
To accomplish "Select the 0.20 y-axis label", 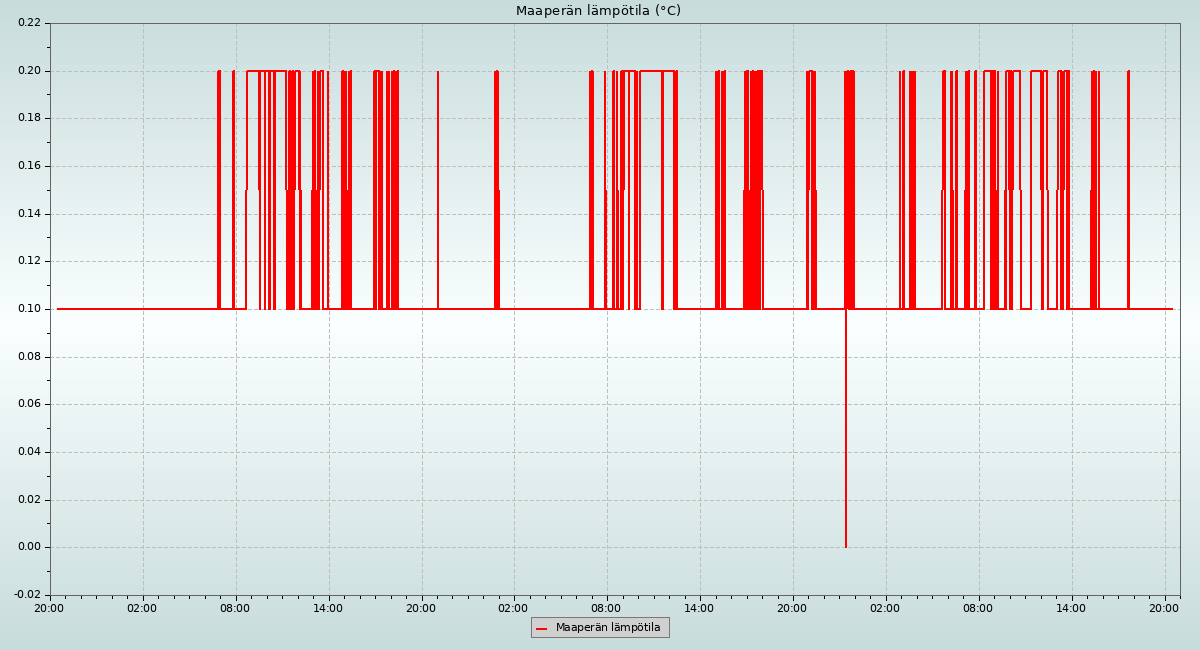I will [29, 71].
